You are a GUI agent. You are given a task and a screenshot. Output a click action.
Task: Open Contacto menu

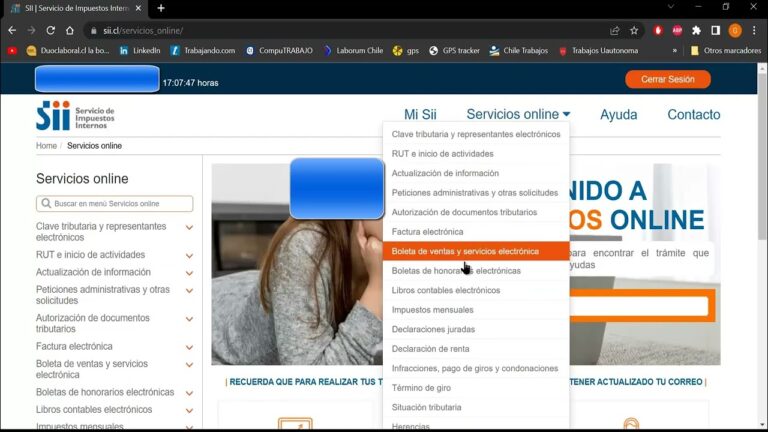pyautogui.click(x=694, y=115)
